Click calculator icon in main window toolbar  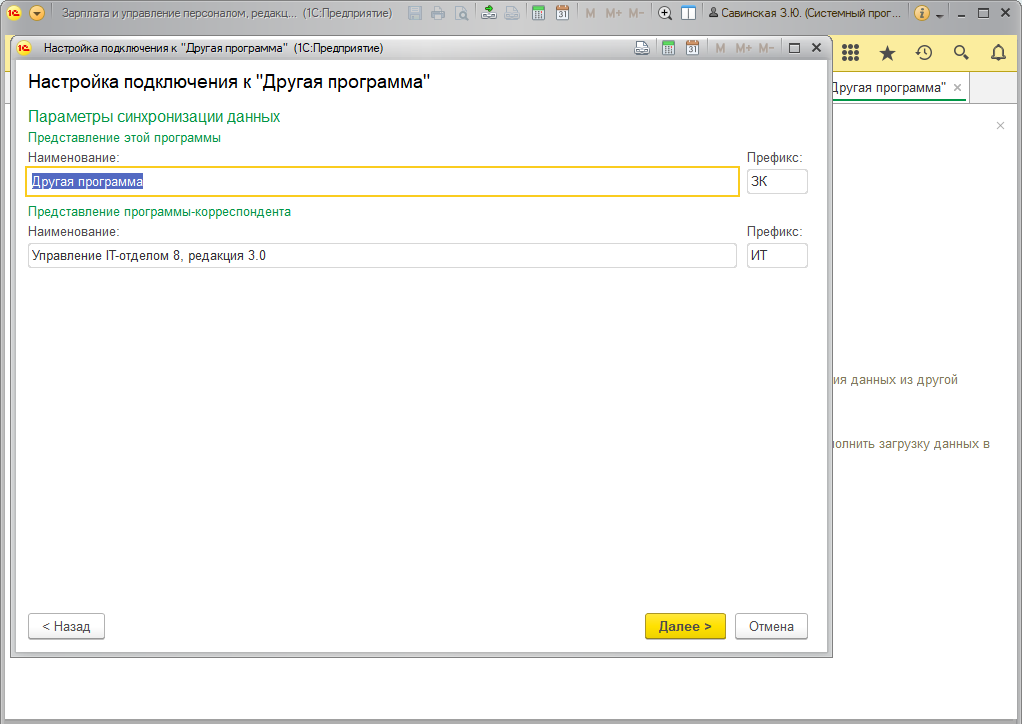coord(538,14)
